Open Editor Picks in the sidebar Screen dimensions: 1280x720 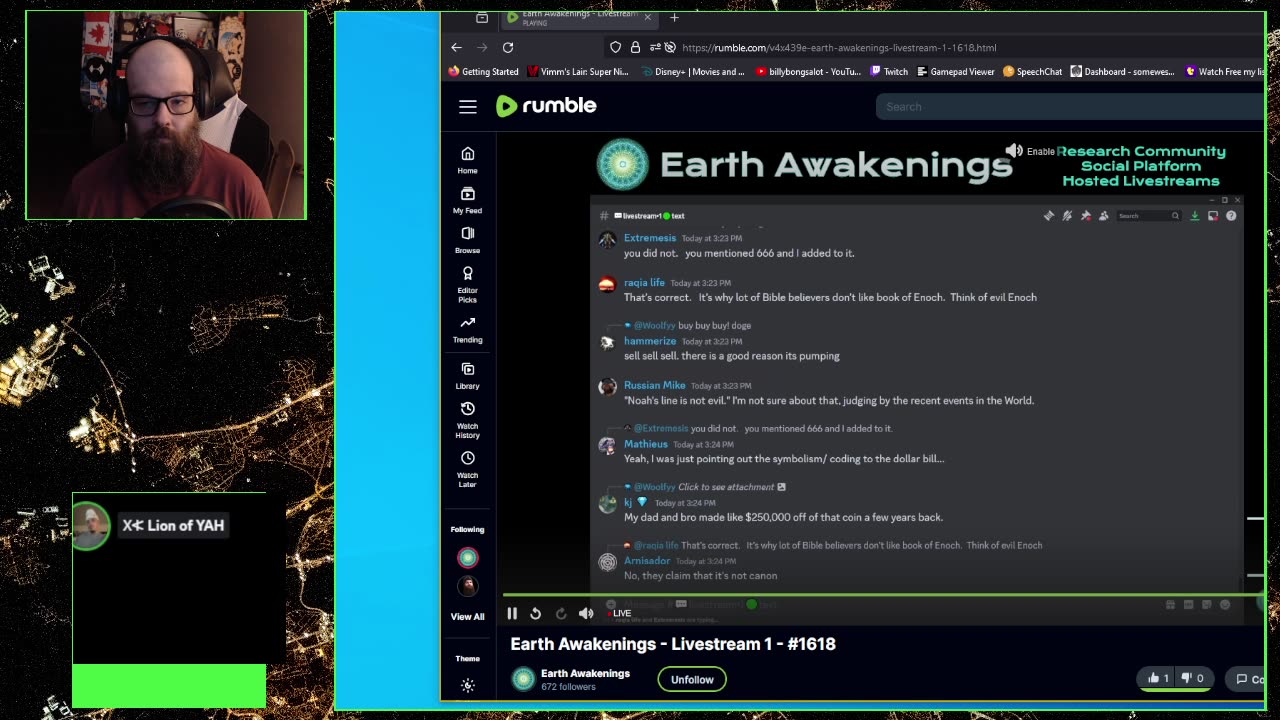[x=467, y=285]
